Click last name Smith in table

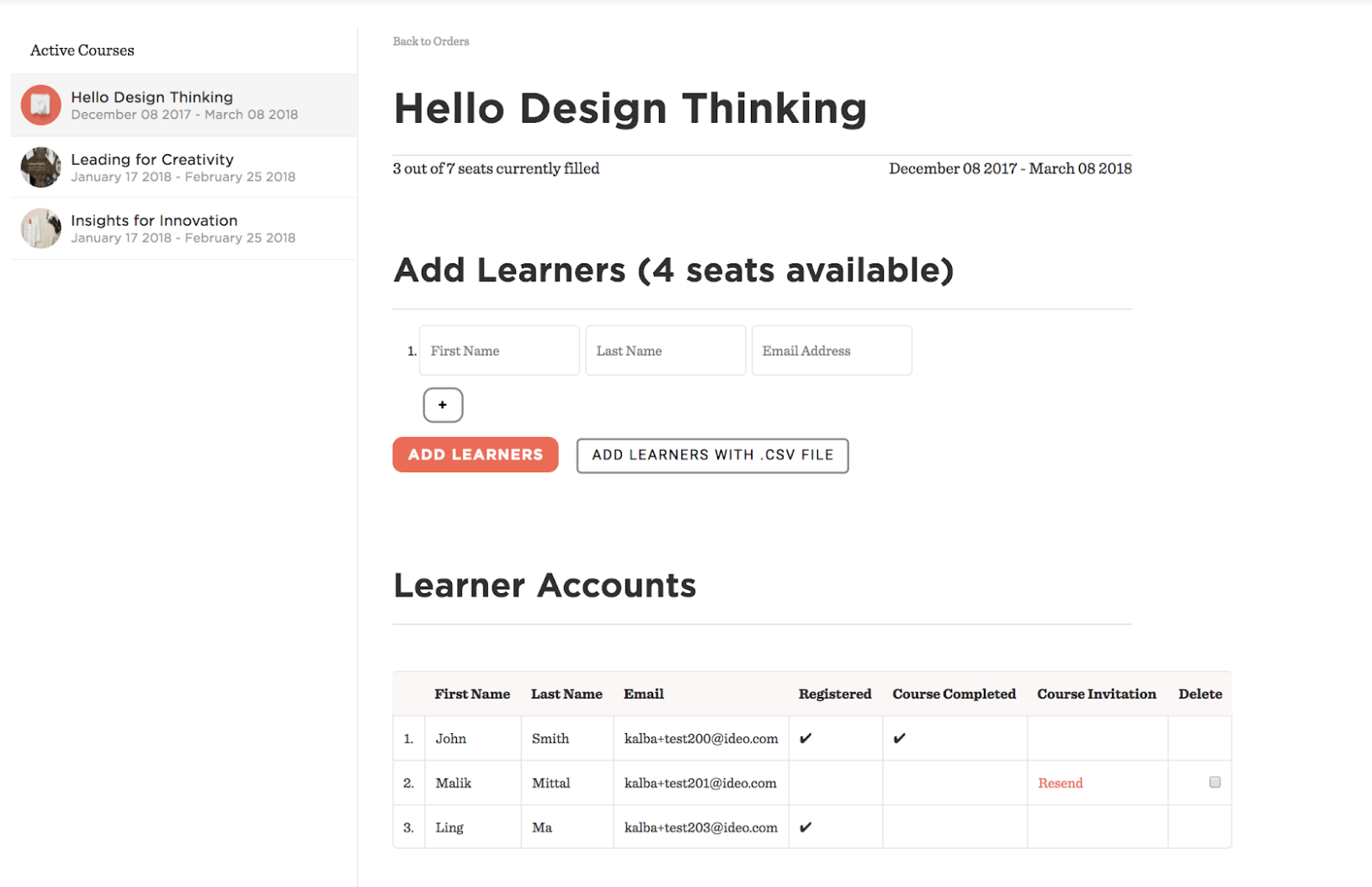(x=550, y=739)
